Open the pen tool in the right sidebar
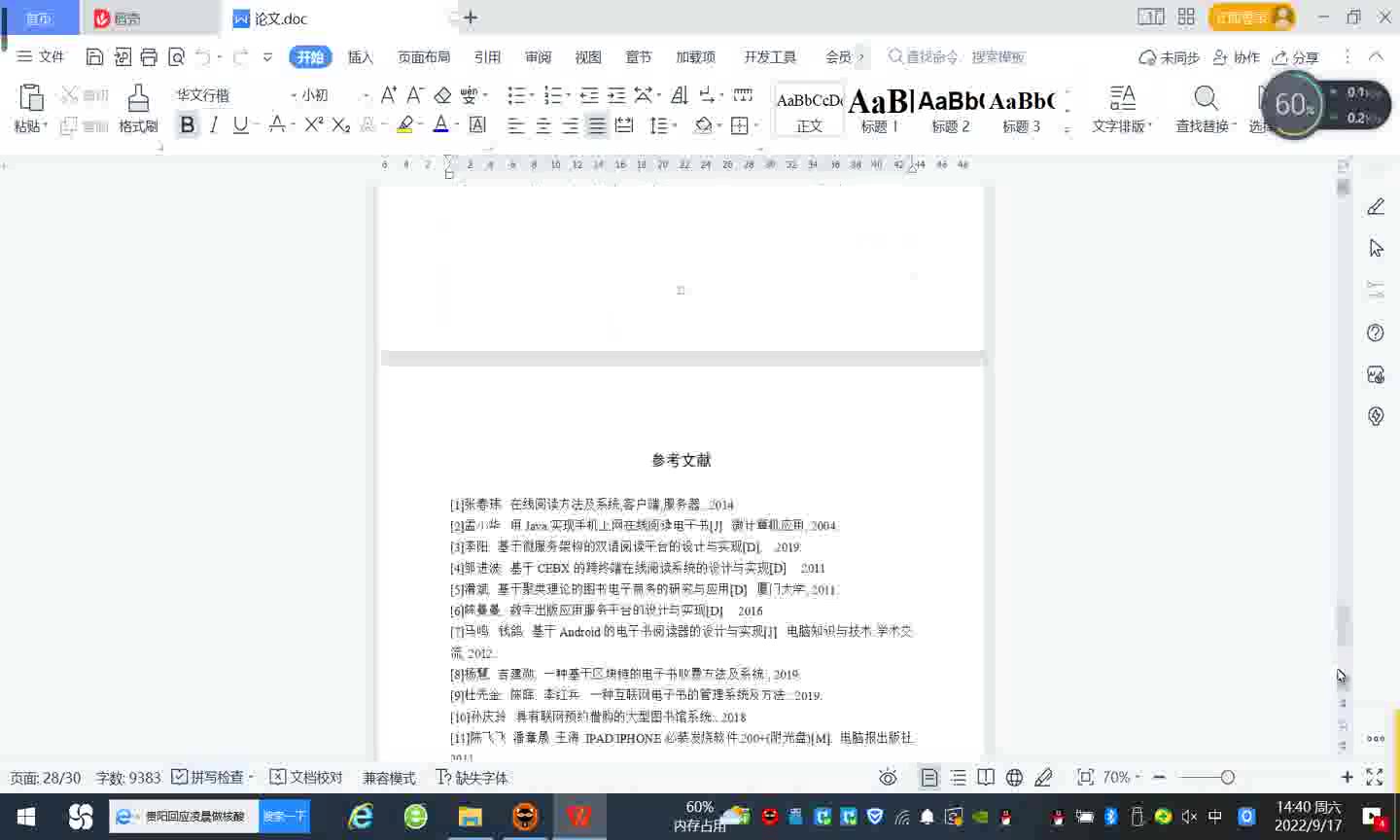The height and width of the screenshot is (840, 1400). point(1376,206)
